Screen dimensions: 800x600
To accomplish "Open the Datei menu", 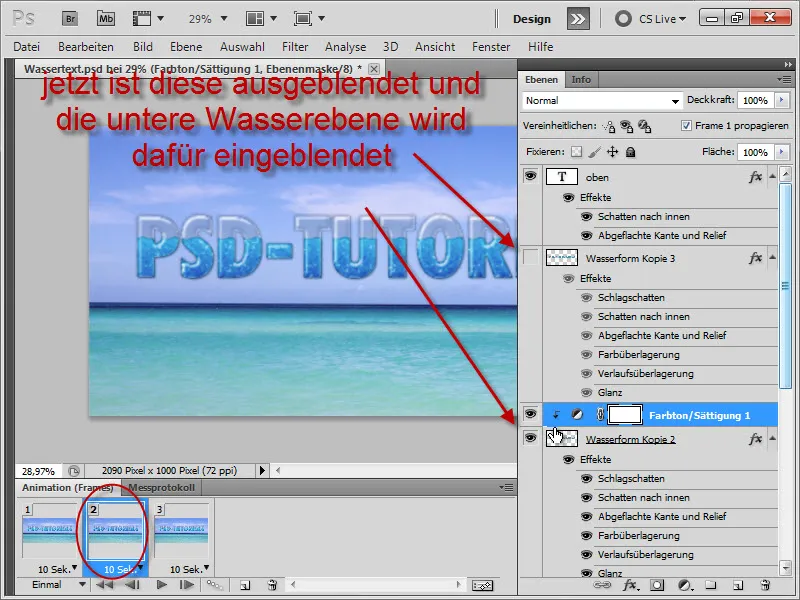I will pyautogui.click(x=27, y=47).
